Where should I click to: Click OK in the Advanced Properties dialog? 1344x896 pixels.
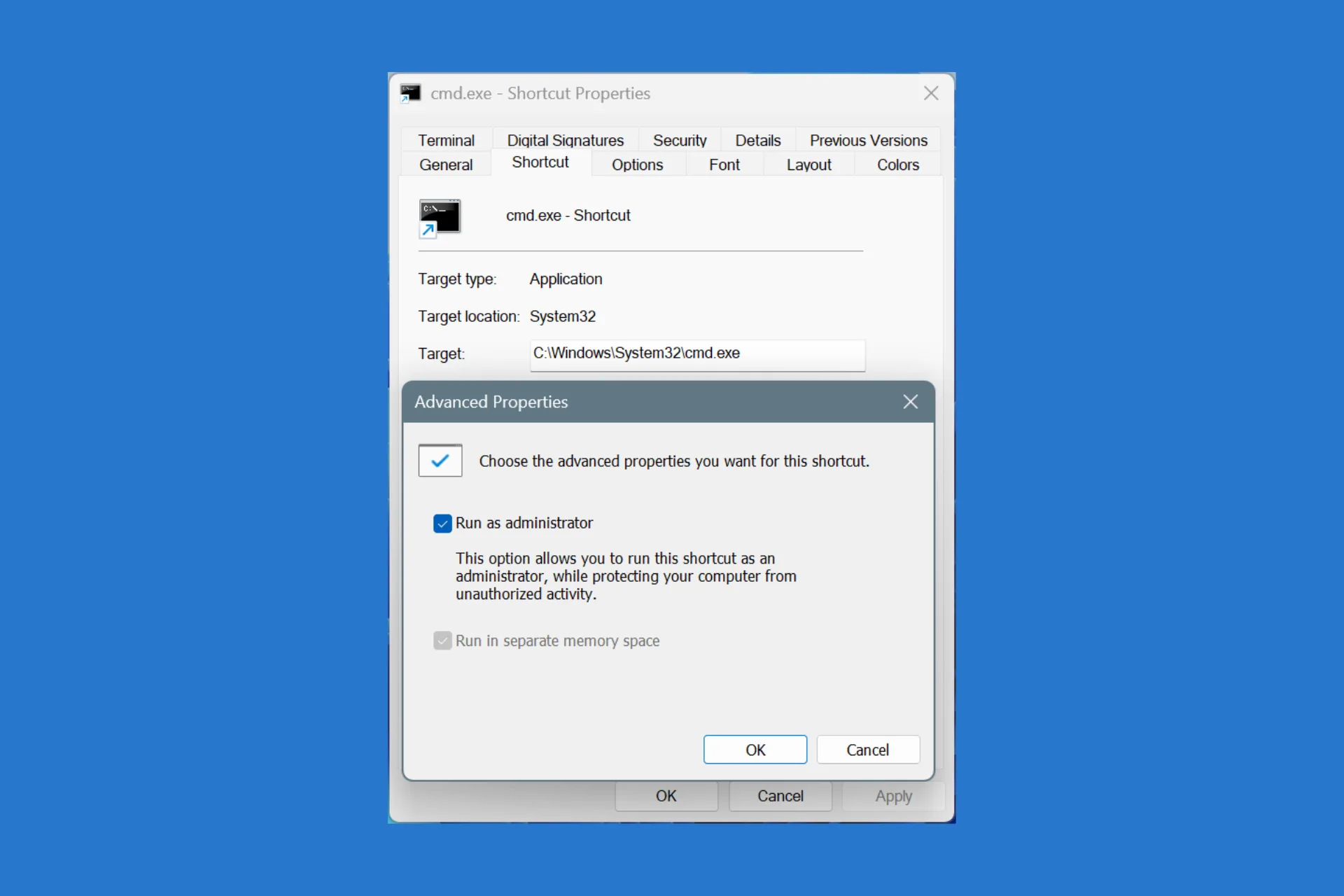755,749
